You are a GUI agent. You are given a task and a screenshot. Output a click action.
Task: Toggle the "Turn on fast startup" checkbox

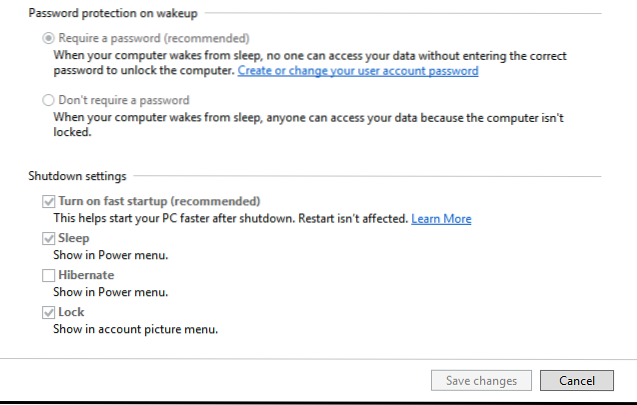pyautogui.click(x=47, y=201)
